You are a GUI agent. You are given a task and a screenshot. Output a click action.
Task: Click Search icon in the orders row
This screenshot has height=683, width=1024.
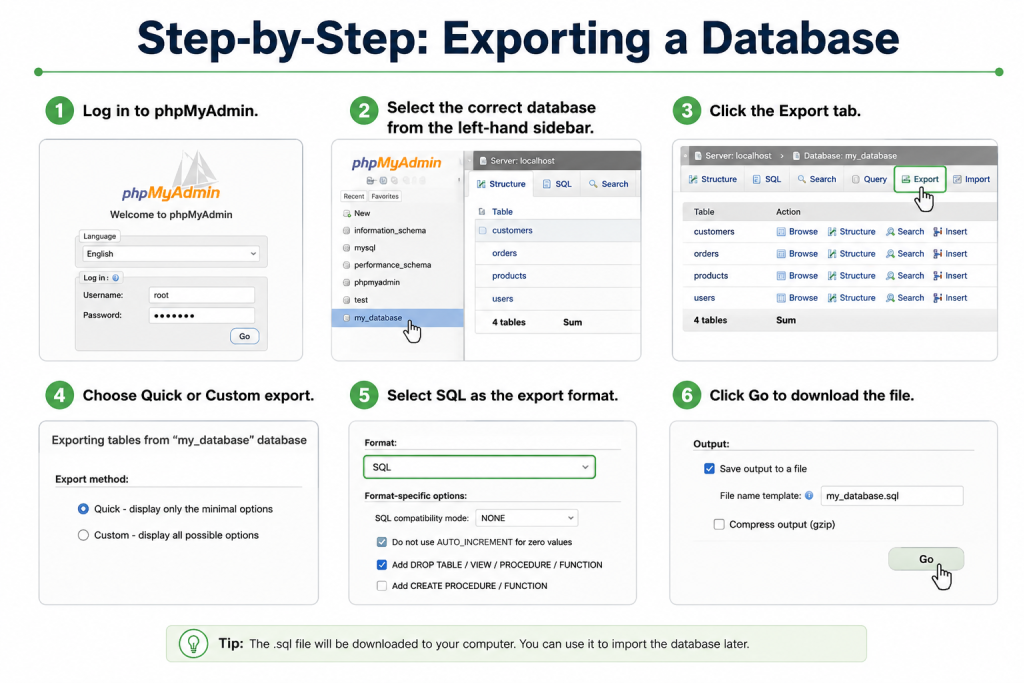pyautogui.click(x=889, y=254)
